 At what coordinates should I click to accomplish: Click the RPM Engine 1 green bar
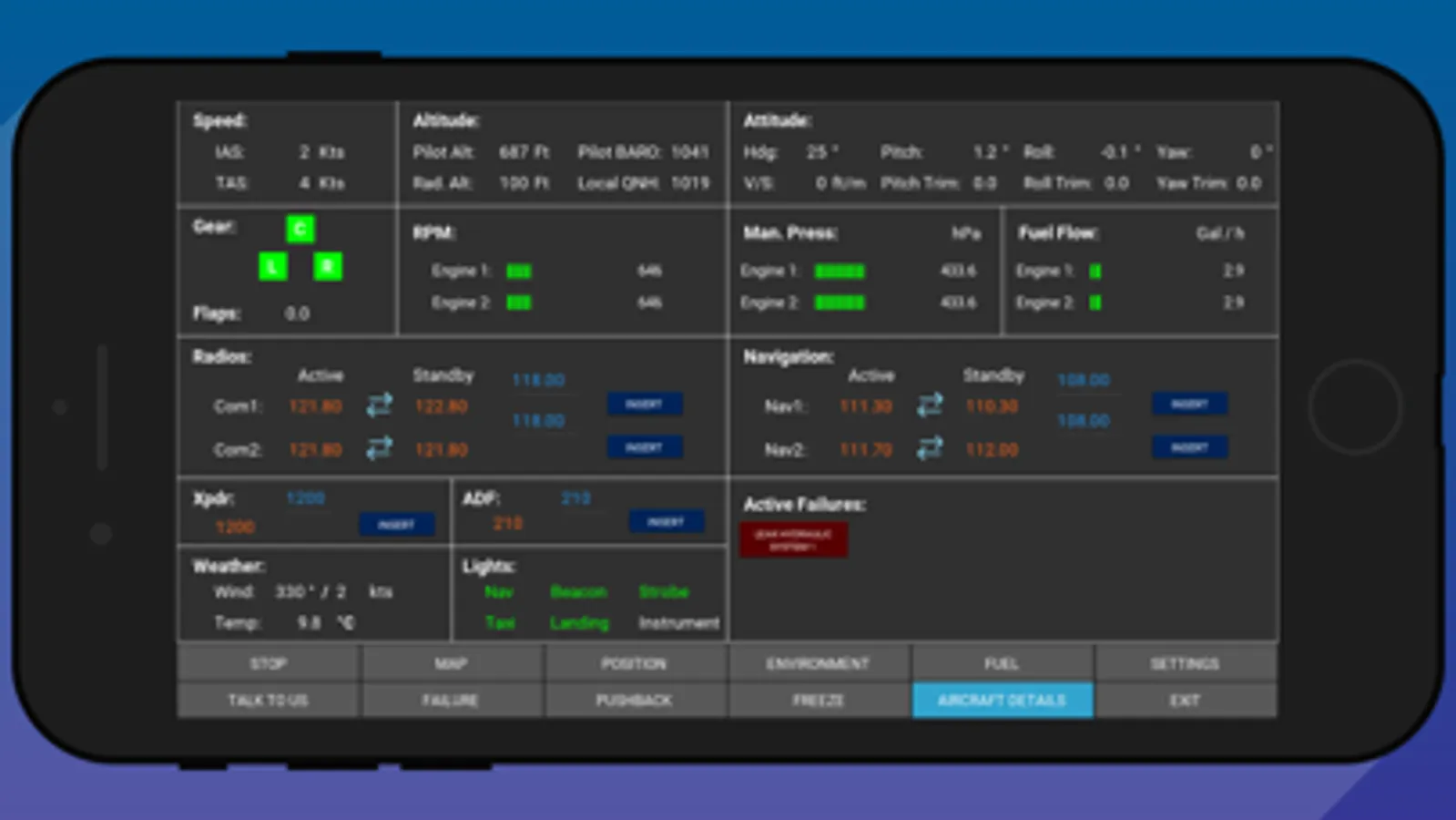pyautogui.click(x=519, y=272)
